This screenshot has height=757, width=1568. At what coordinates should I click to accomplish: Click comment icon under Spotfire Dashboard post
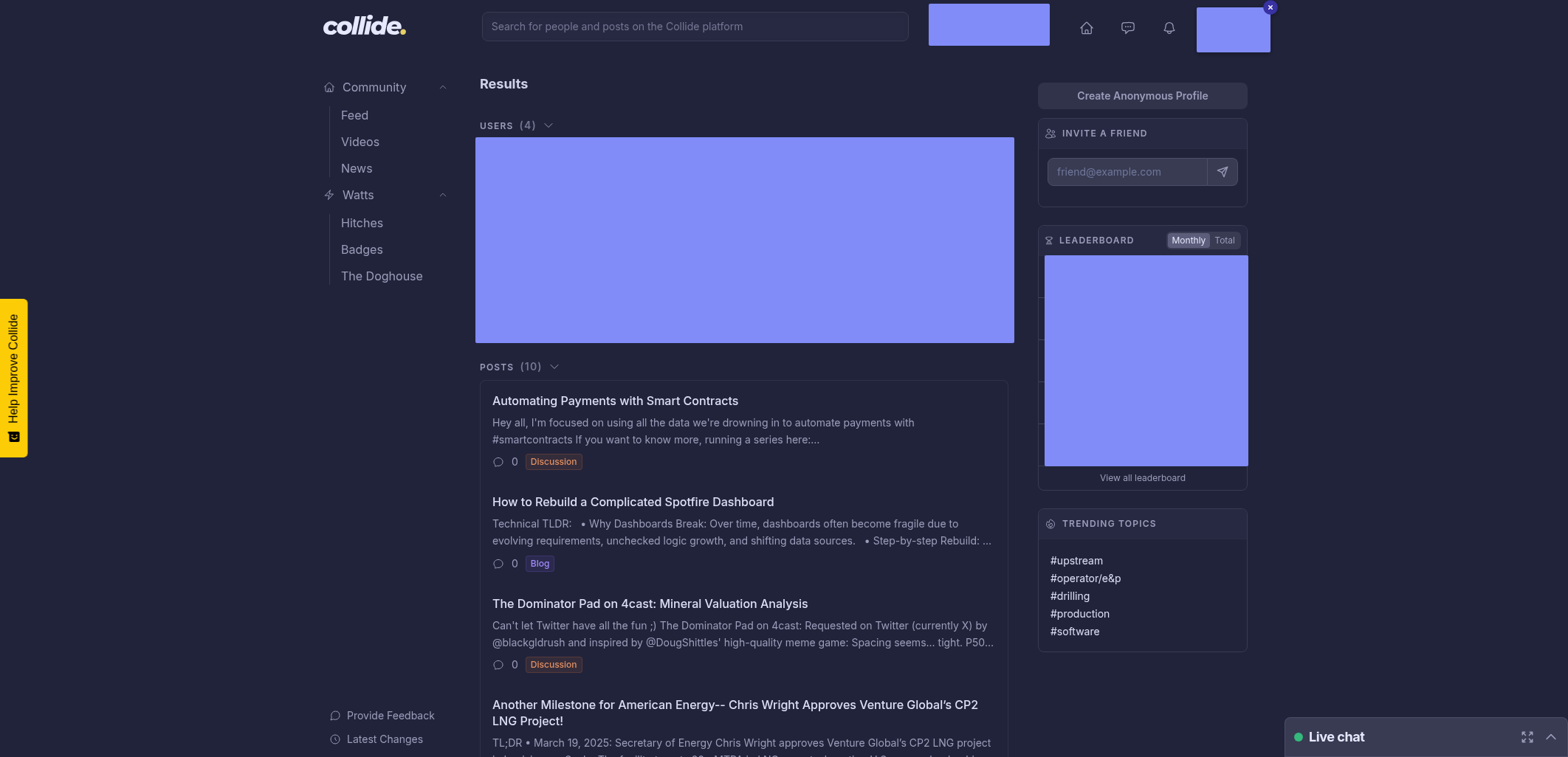pos(498,564)
